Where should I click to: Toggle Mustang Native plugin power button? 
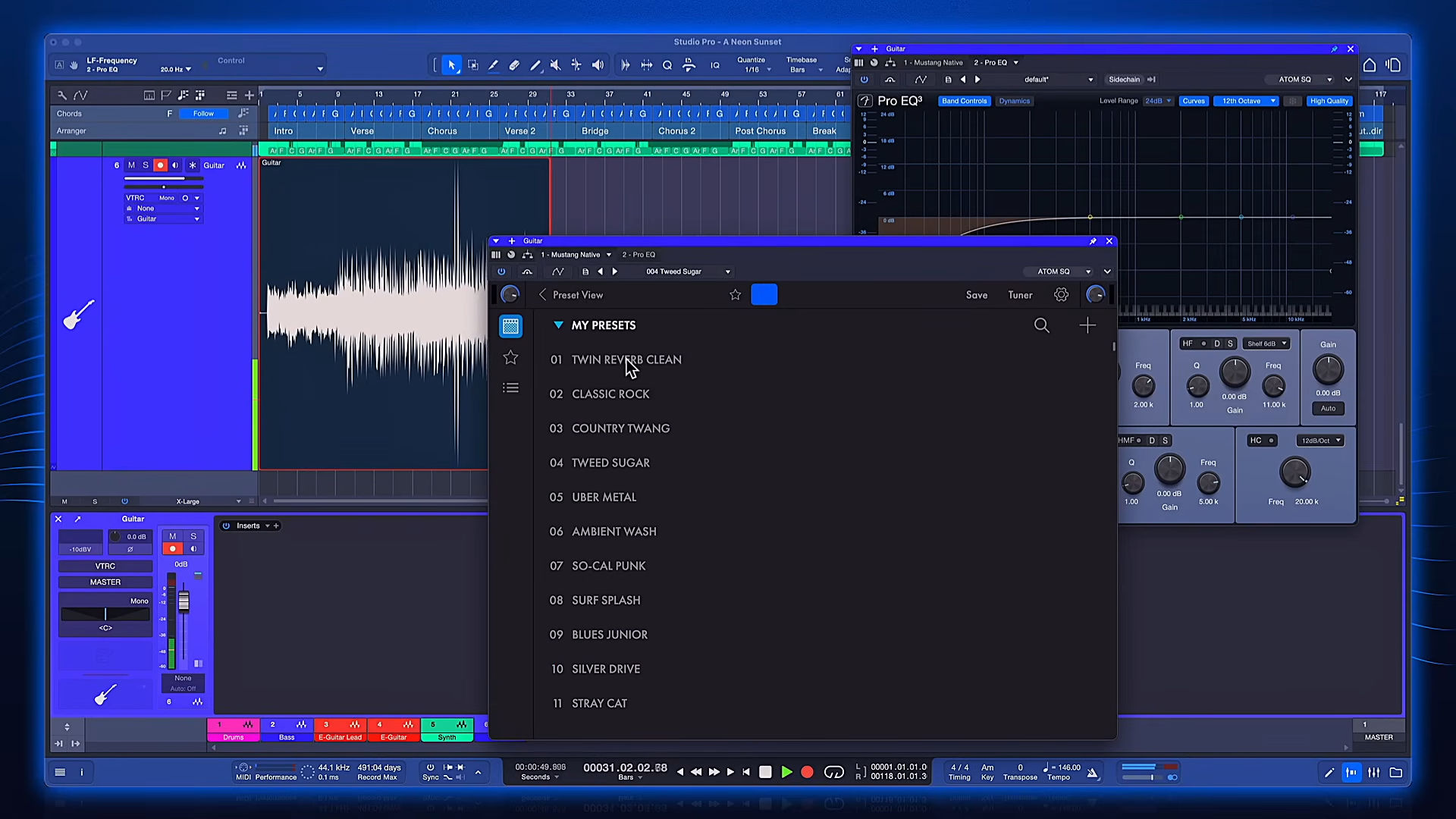[501, 271]
